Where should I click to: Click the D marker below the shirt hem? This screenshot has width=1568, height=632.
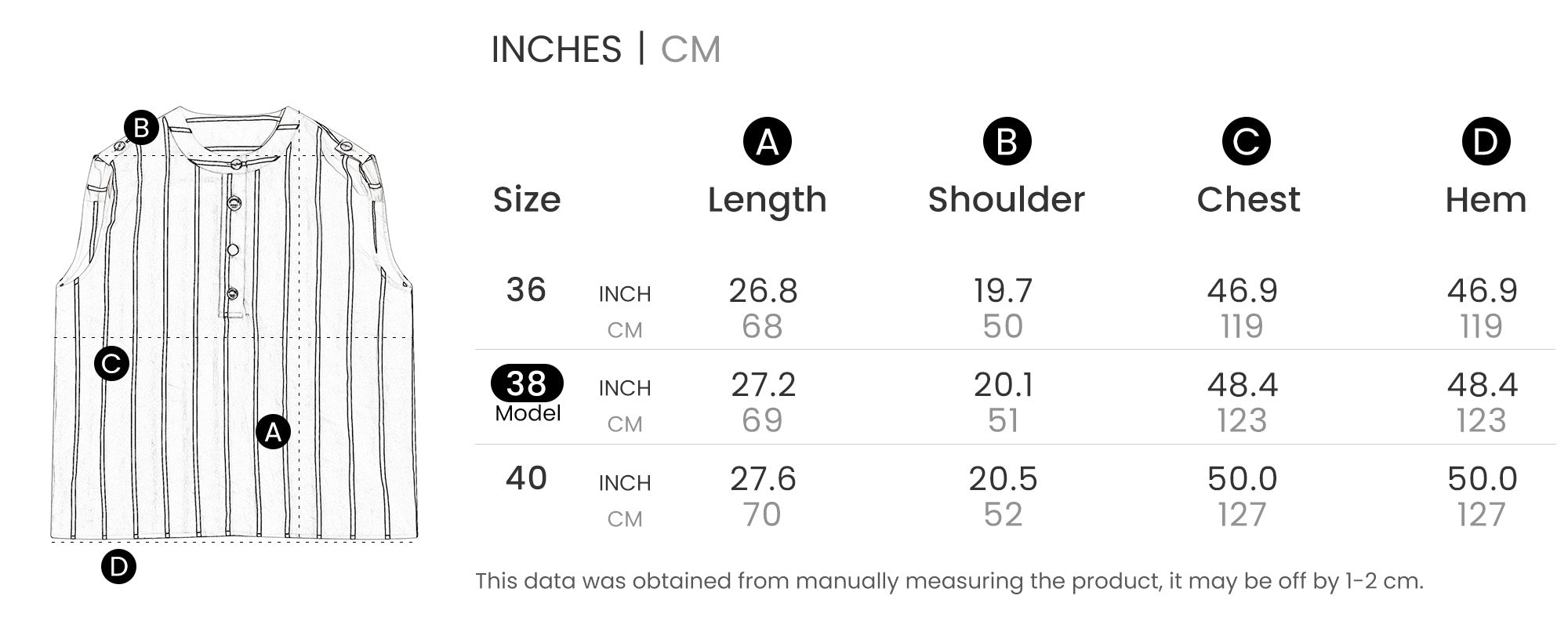(118, 566)
